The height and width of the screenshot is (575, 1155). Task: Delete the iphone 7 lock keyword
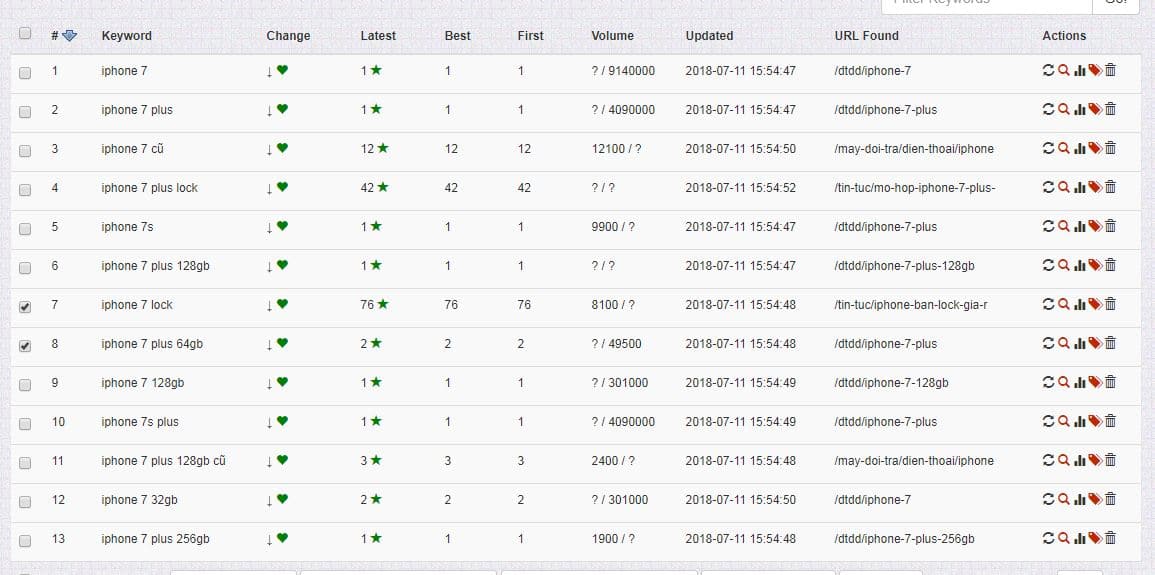pyautogui.click(x=1111, y=304)
